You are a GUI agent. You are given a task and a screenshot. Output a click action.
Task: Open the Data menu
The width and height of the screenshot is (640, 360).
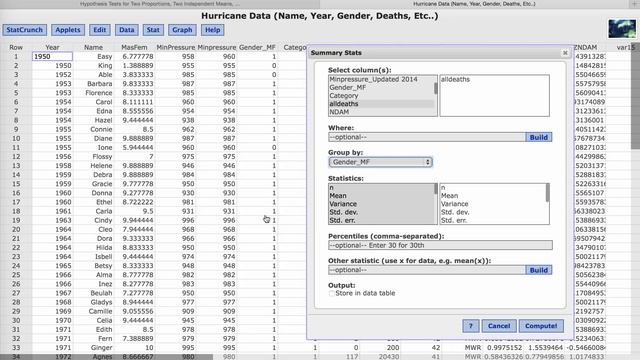pos(127,30)
